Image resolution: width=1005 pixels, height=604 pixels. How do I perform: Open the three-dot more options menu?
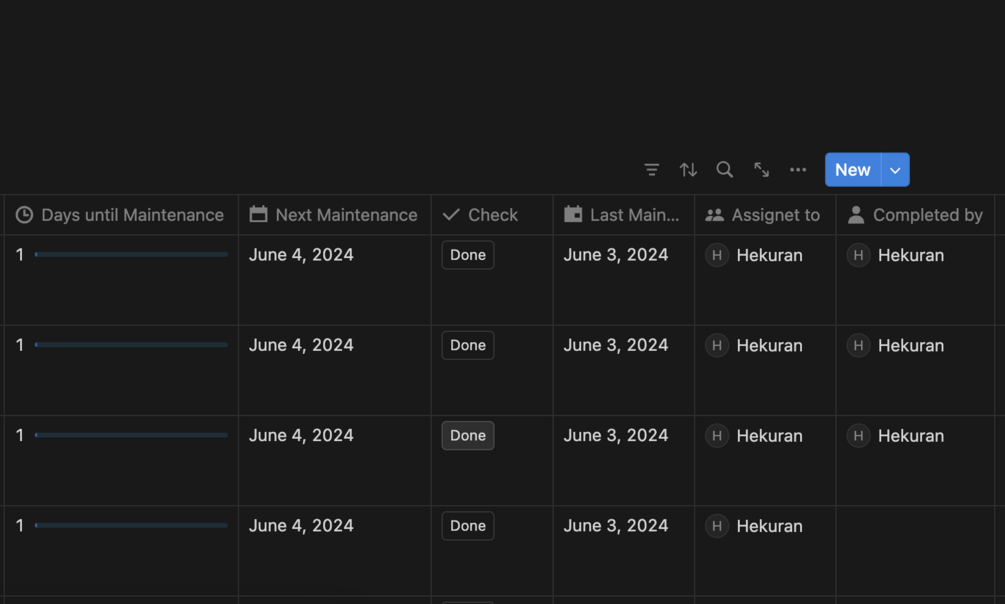(798, 170)
